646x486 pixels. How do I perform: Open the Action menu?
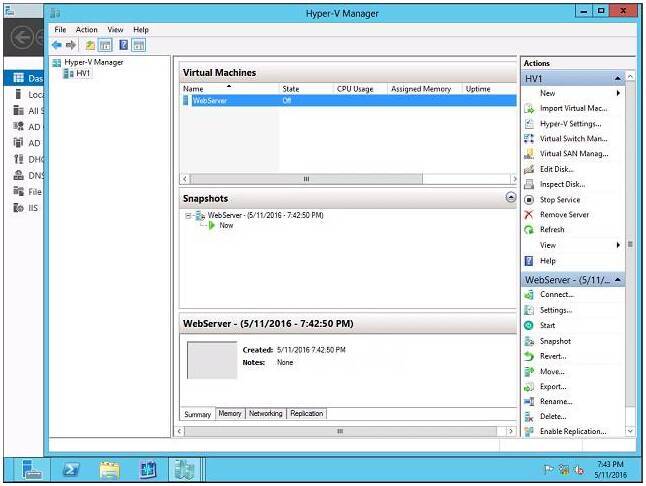[x=87, y=30]
